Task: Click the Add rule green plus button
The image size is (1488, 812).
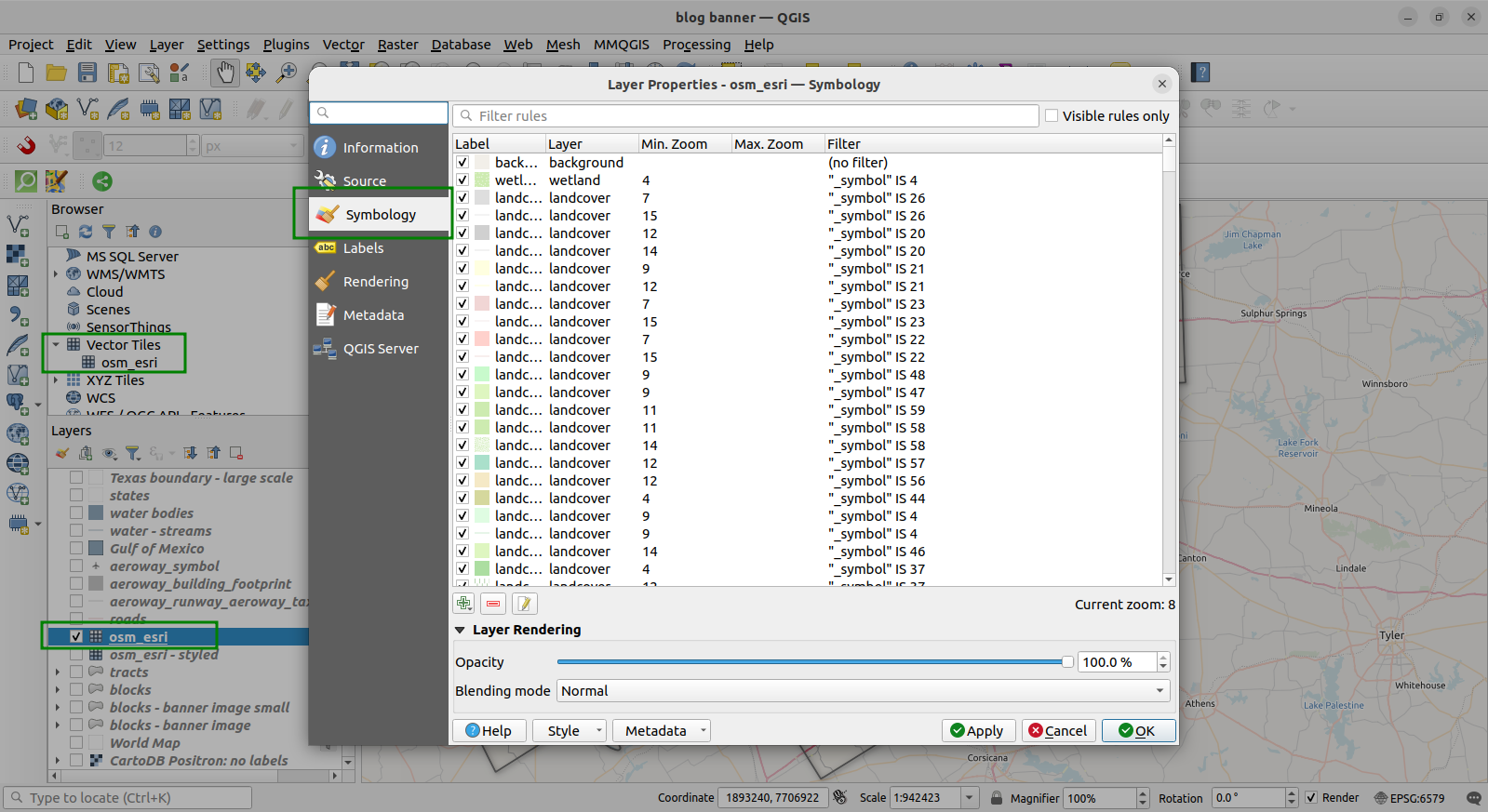Action: (463, 604)
